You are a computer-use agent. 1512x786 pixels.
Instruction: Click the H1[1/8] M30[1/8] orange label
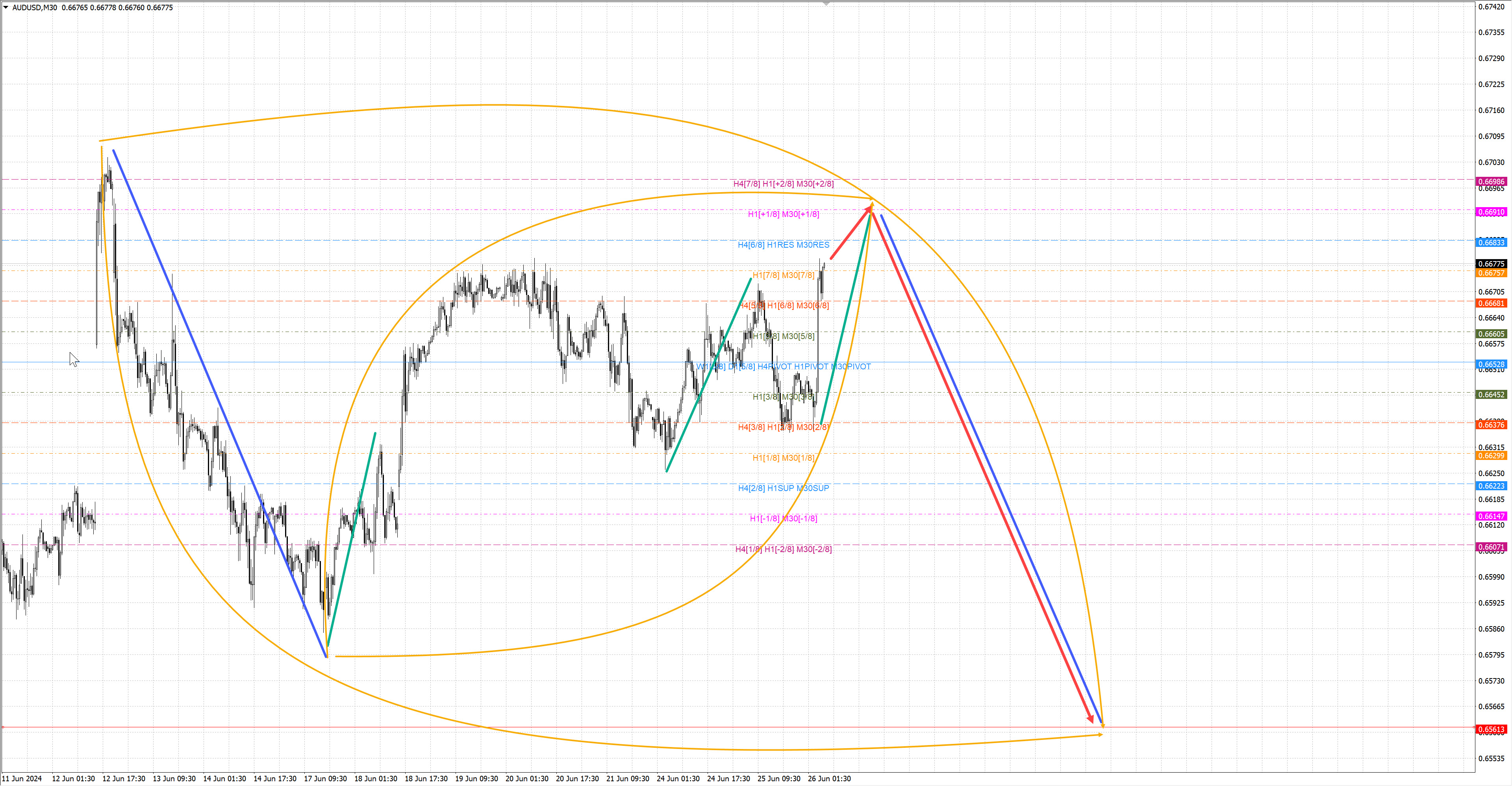pos(783,458)
